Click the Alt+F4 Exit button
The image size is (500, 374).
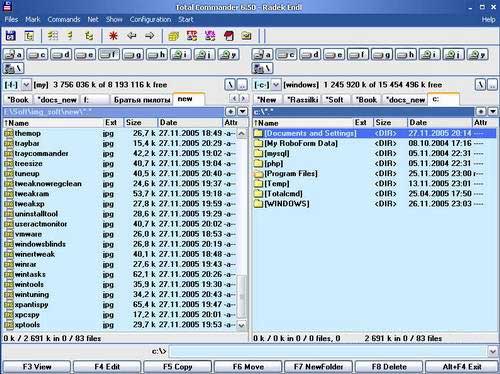pos(462,367)
